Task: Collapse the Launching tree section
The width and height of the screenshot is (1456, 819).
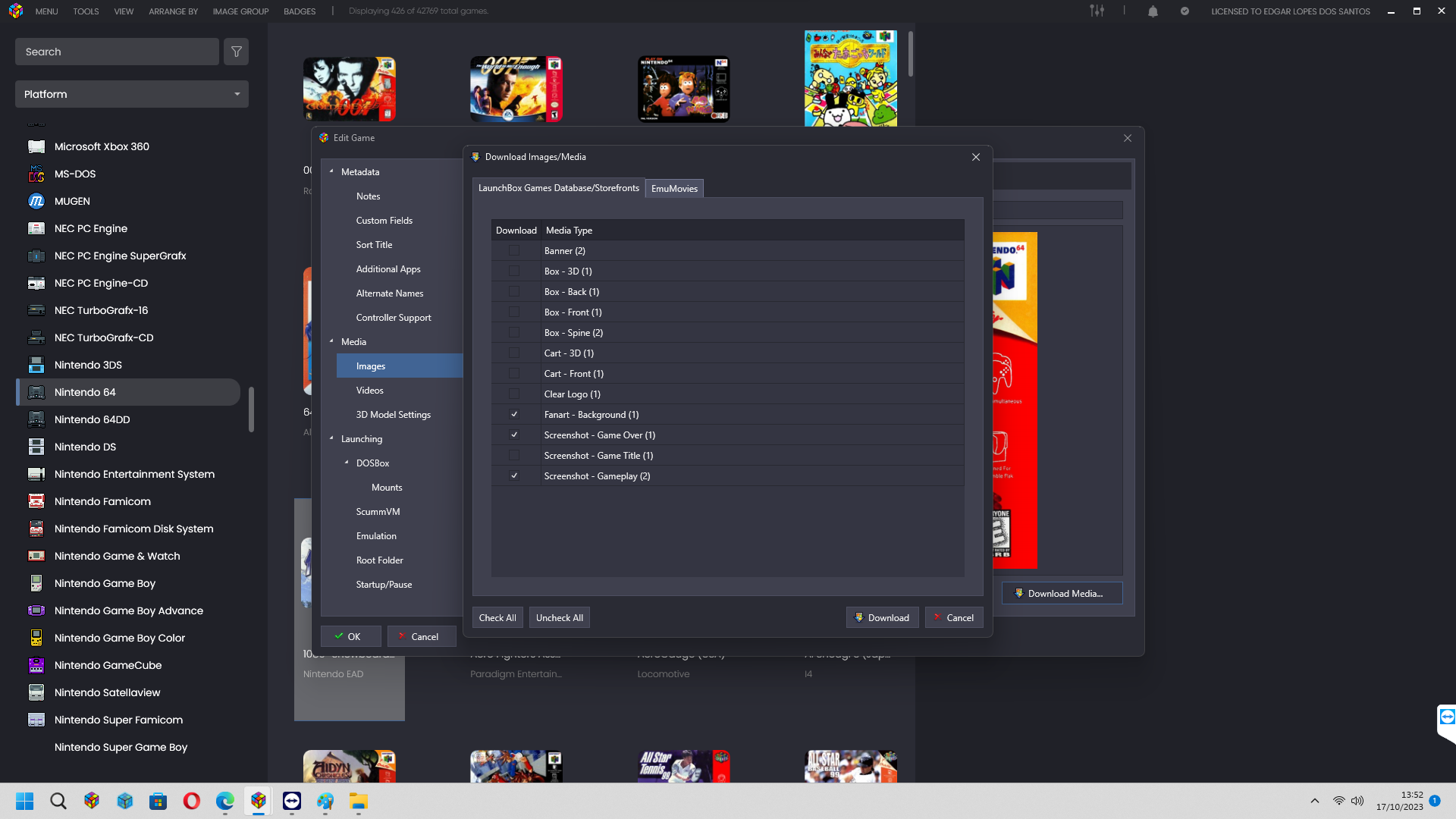Action: pos(331,438)
